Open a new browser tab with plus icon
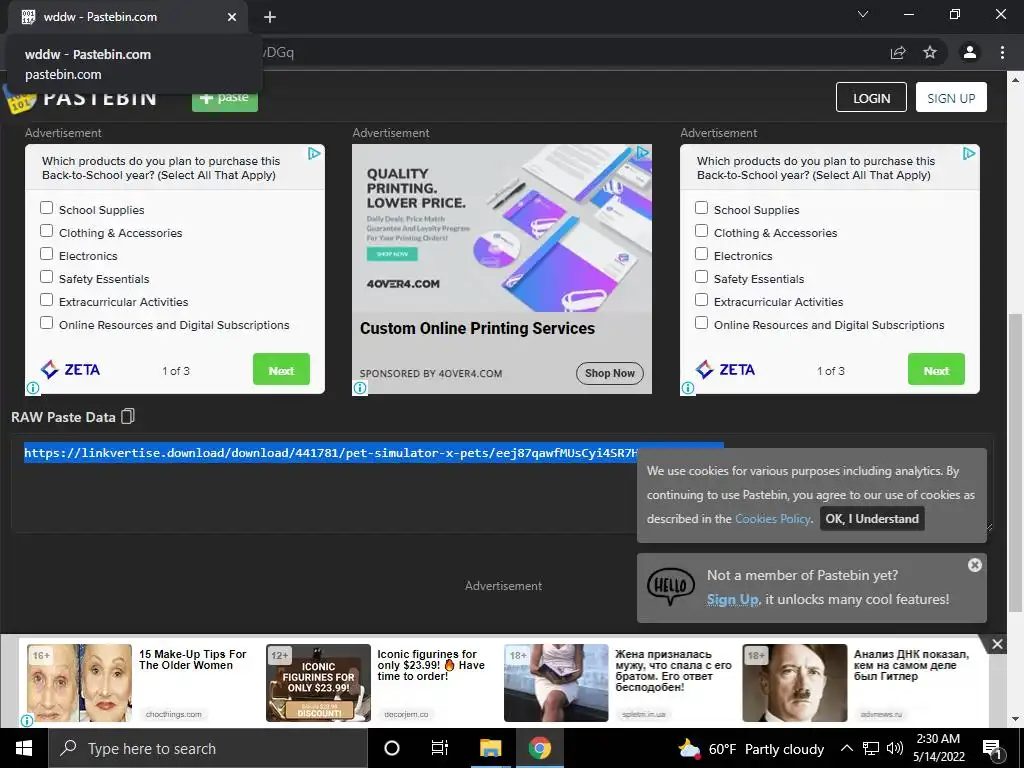The image size is (1024, 768). (x=270, y=17)
